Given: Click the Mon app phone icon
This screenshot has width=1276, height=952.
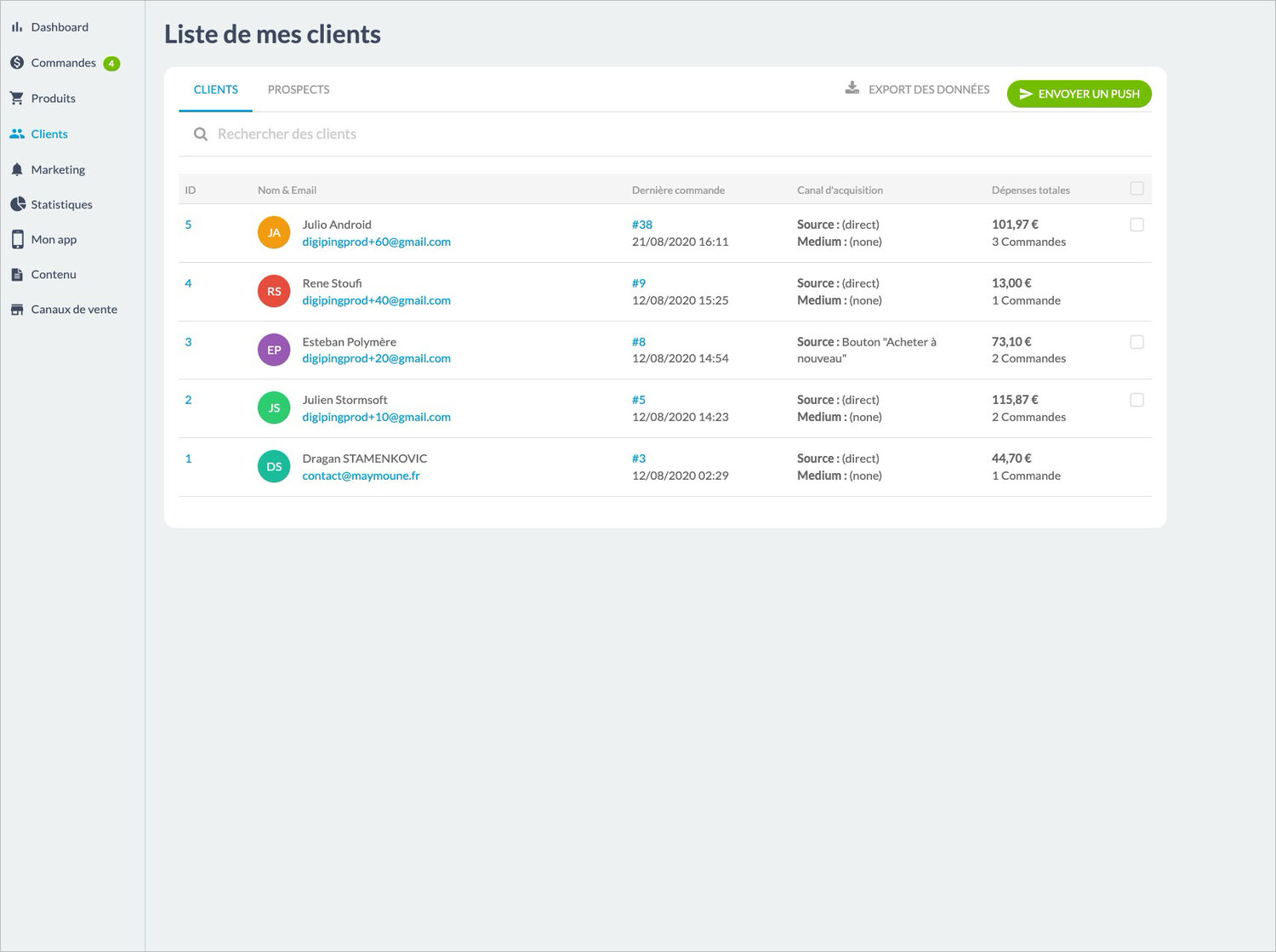Looking at the screenshot, I should pyautogui.click(x=17, y=240).
